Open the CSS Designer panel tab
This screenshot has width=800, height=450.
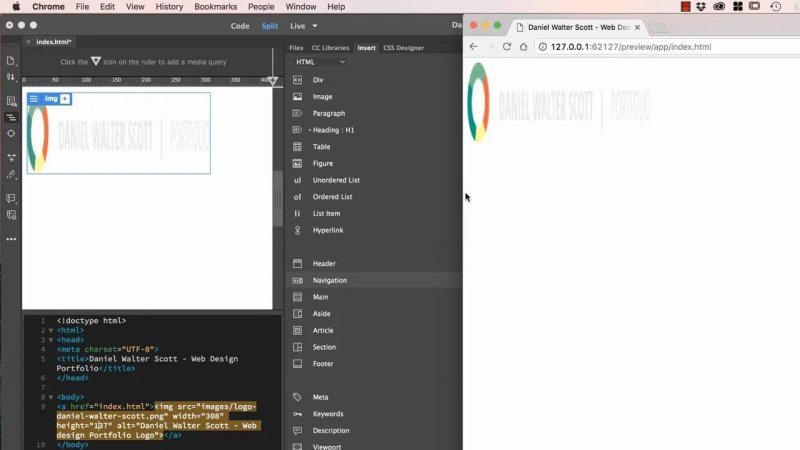tap(403, 48)
